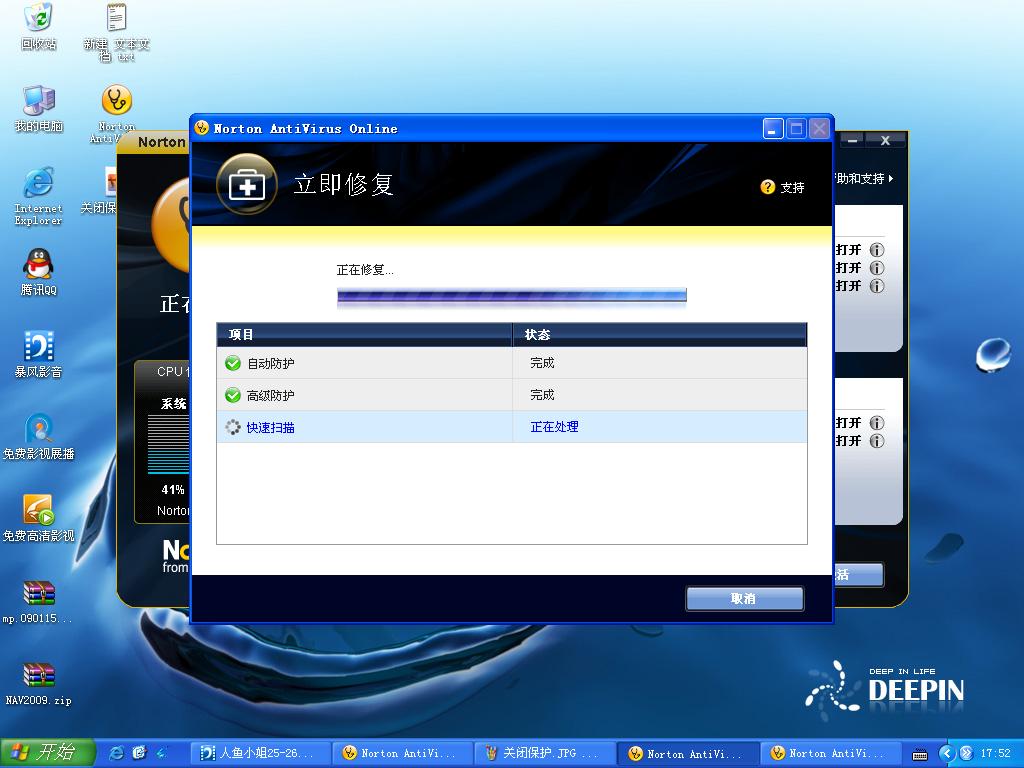Screen dimensions: 1024x768
Task: Click the 项目 column header
Action: tap(364, 335)
